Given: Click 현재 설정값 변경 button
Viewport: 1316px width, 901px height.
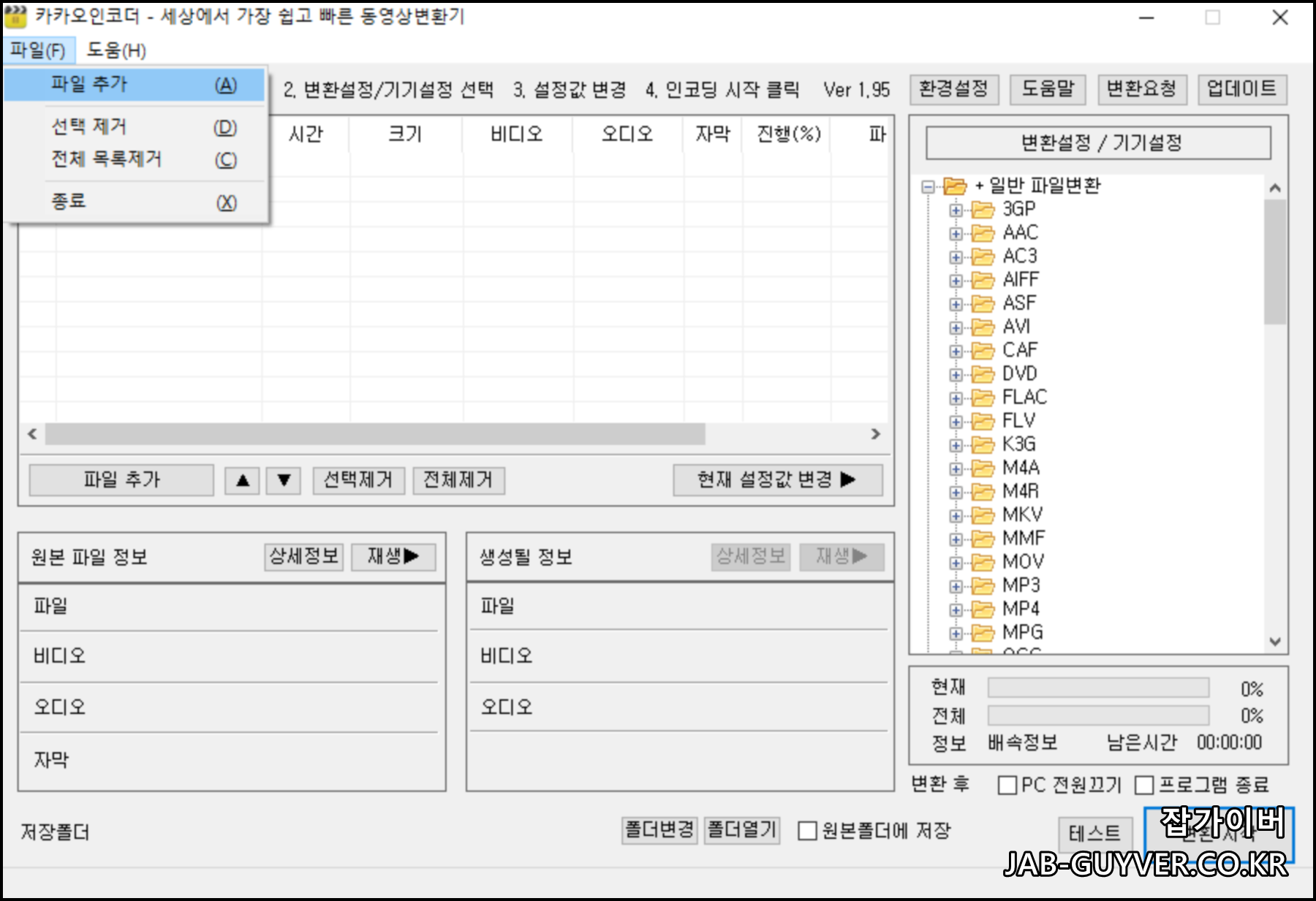Looking at the screenshot, I should (778, 480).
